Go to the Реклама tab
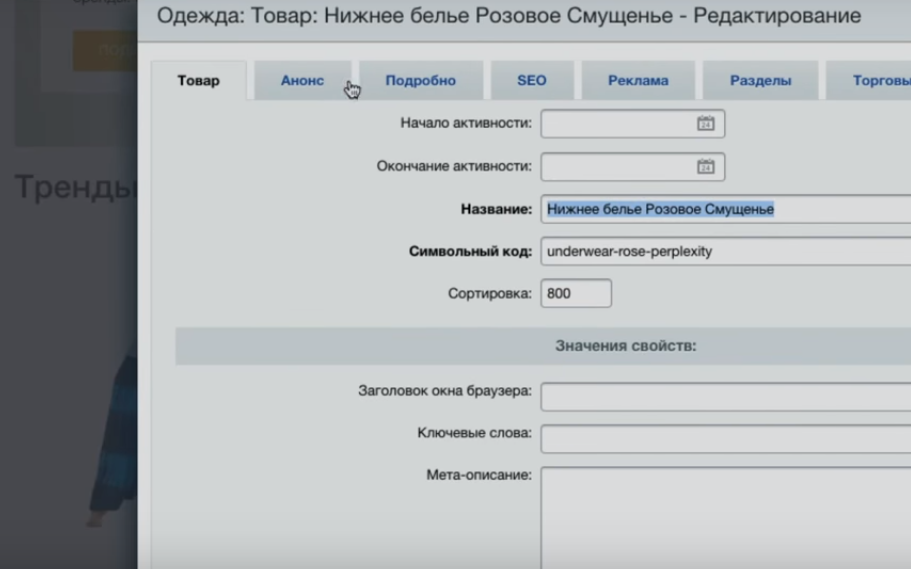Screen dimensions: 911x569 (638, 81)
